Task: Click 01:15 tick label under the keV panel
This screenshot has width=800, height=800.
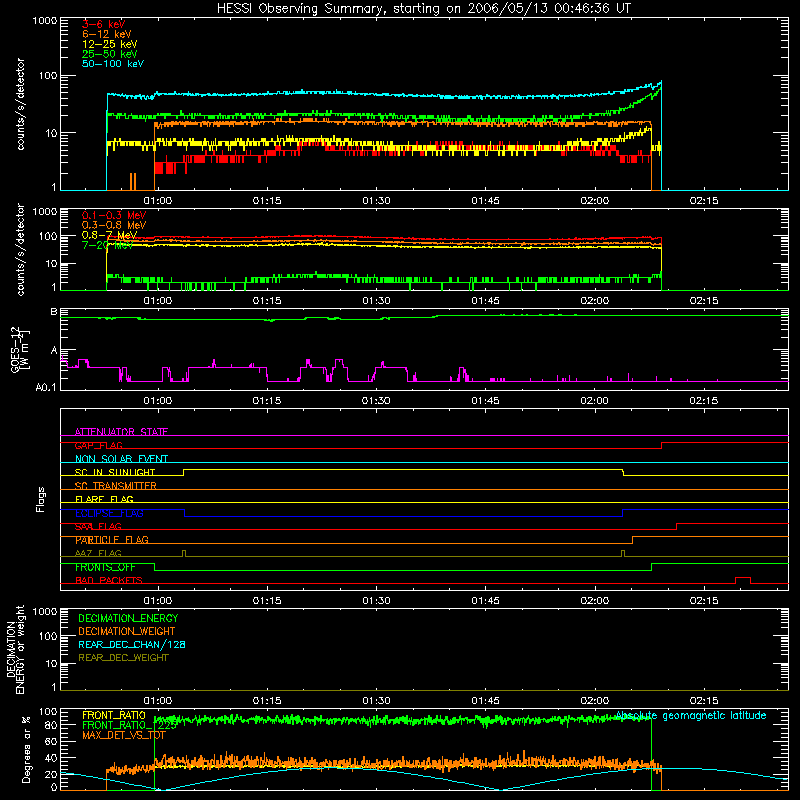Action: (x=267, y=201)
